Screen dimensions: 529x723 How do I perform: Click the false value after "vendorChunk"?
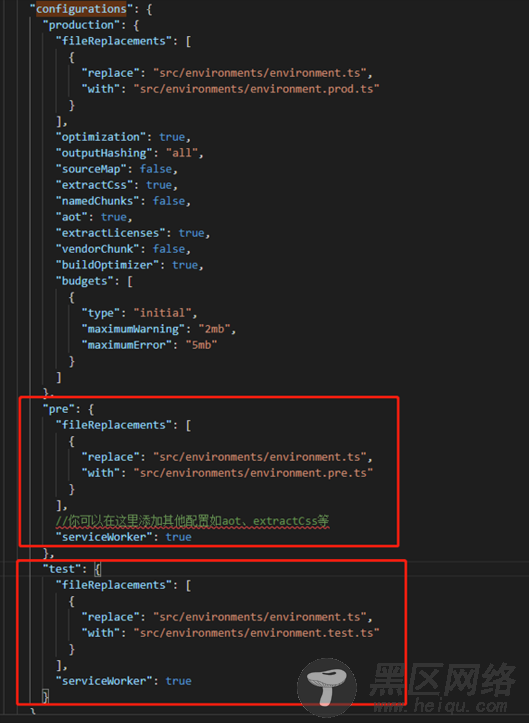click(x=169, y=249)
